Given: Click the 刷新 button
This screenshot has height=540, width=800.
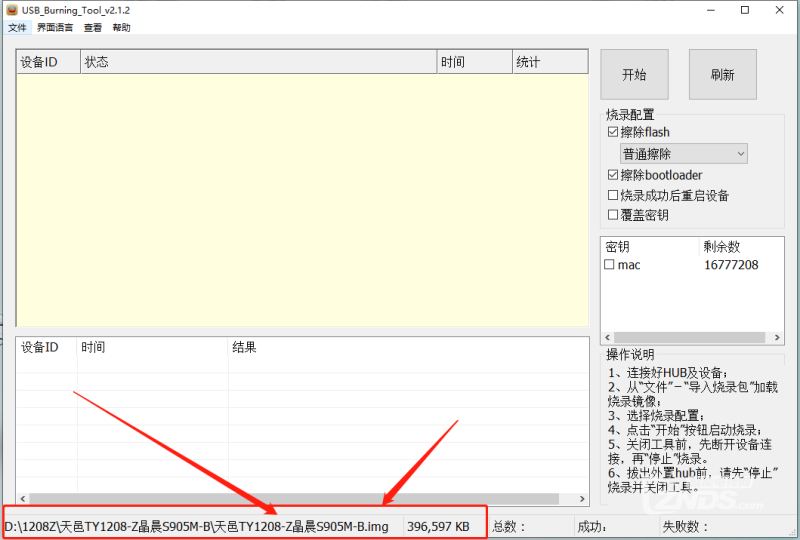Looking at the screenshot, I should coord(722,75).
